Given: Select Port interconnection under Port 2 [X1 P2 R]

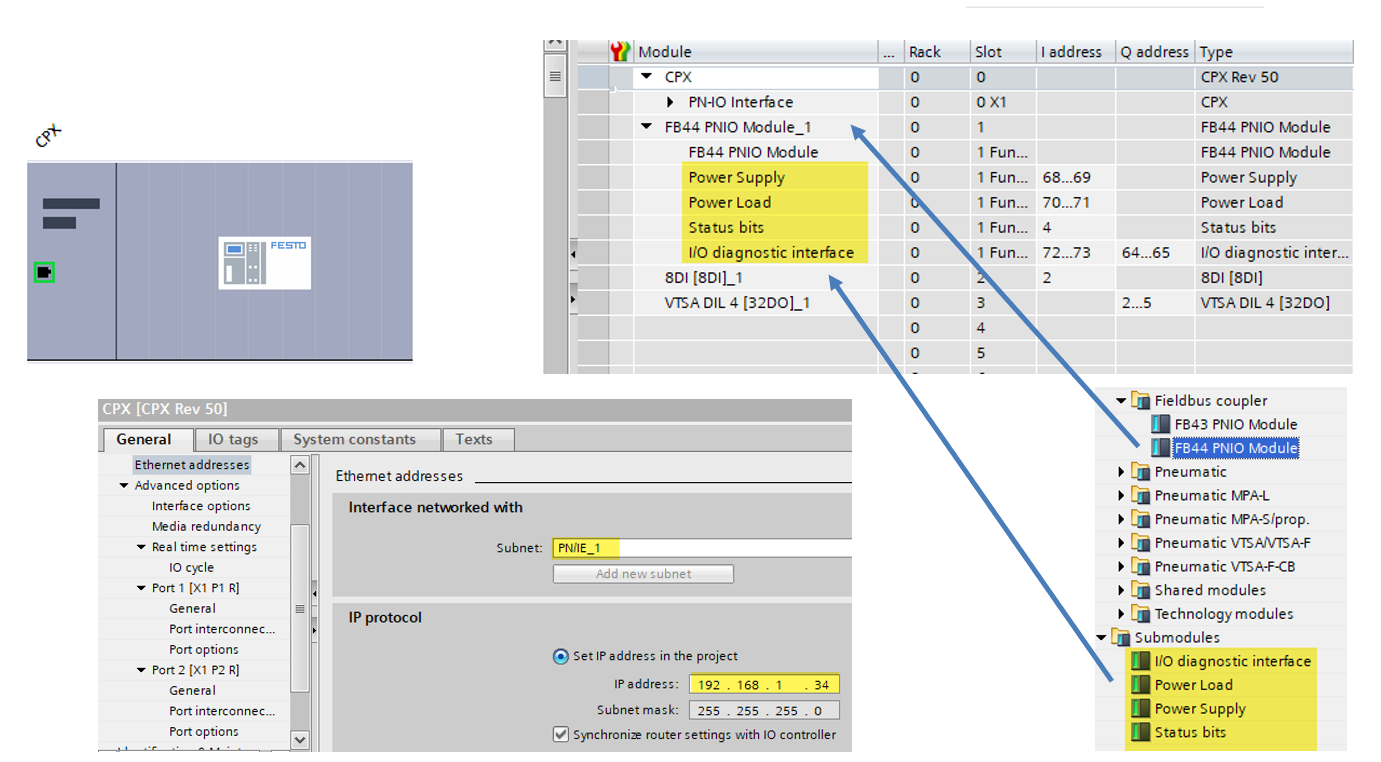Looking at the screenshot, I should [222, 711].
